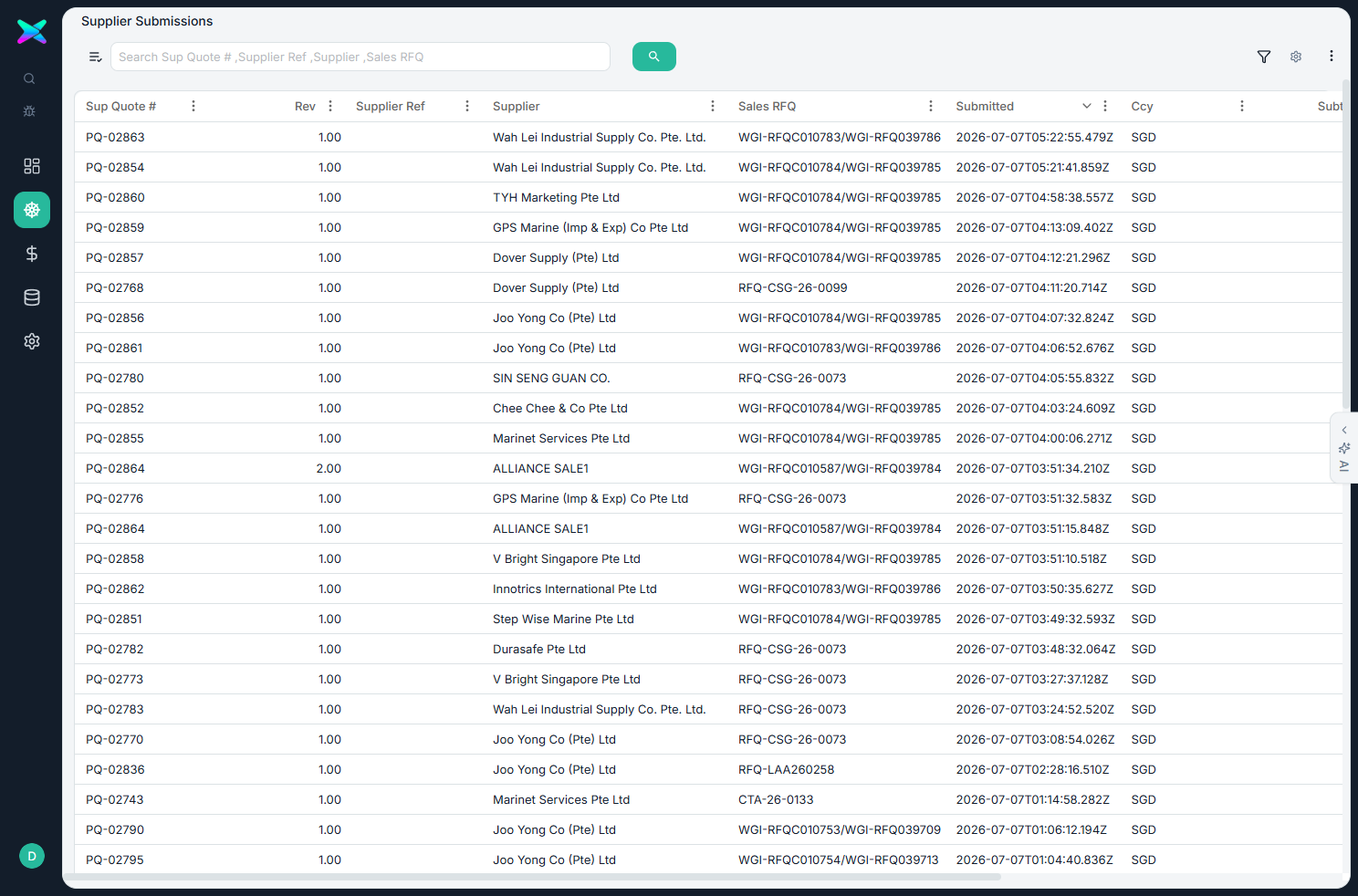
Task: Select Durasafe Pte Ltd cell
Action: [x=539, y=649]
